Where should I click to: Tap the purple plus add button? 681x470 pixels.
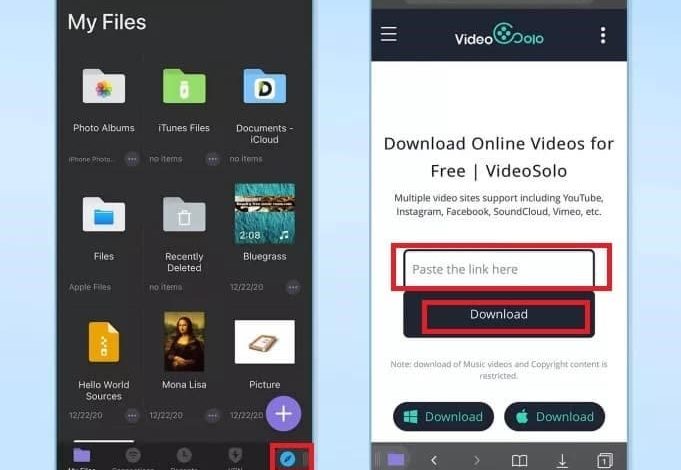coord(284,414)
